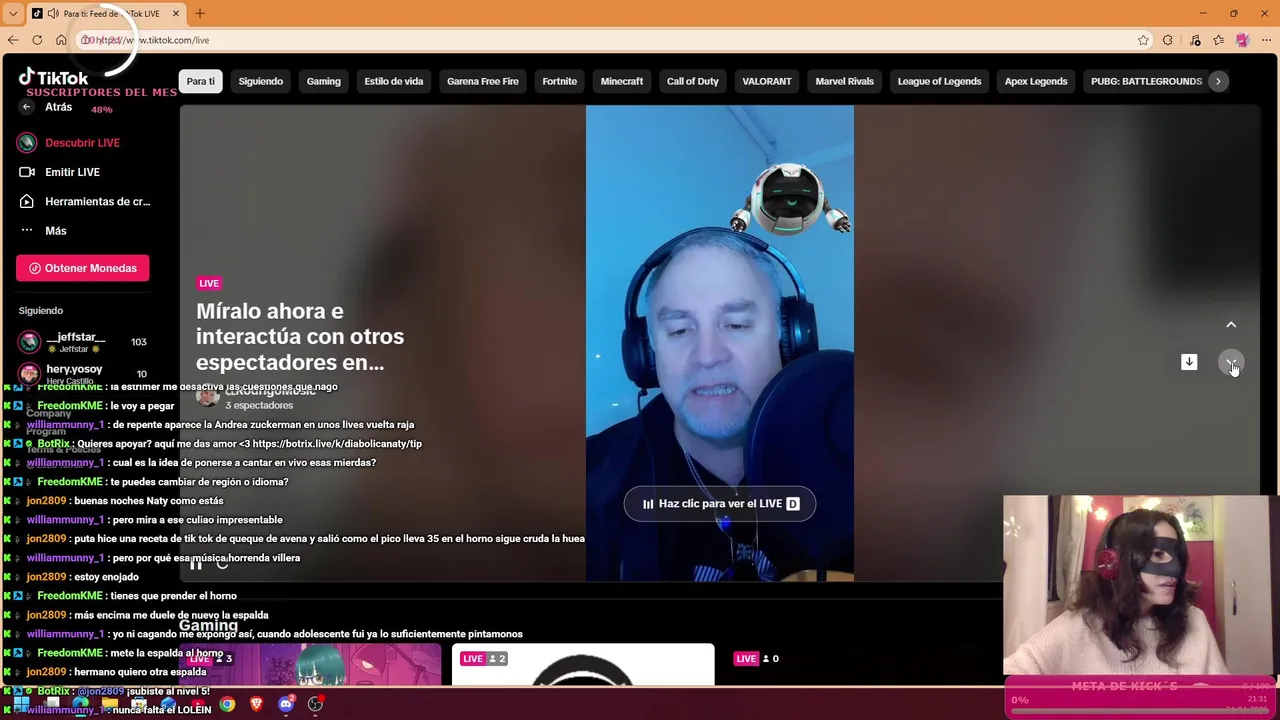Open the tab search dropdown arrow
This screenshot has width=1280, height=720.
click(x=13, y=13)
